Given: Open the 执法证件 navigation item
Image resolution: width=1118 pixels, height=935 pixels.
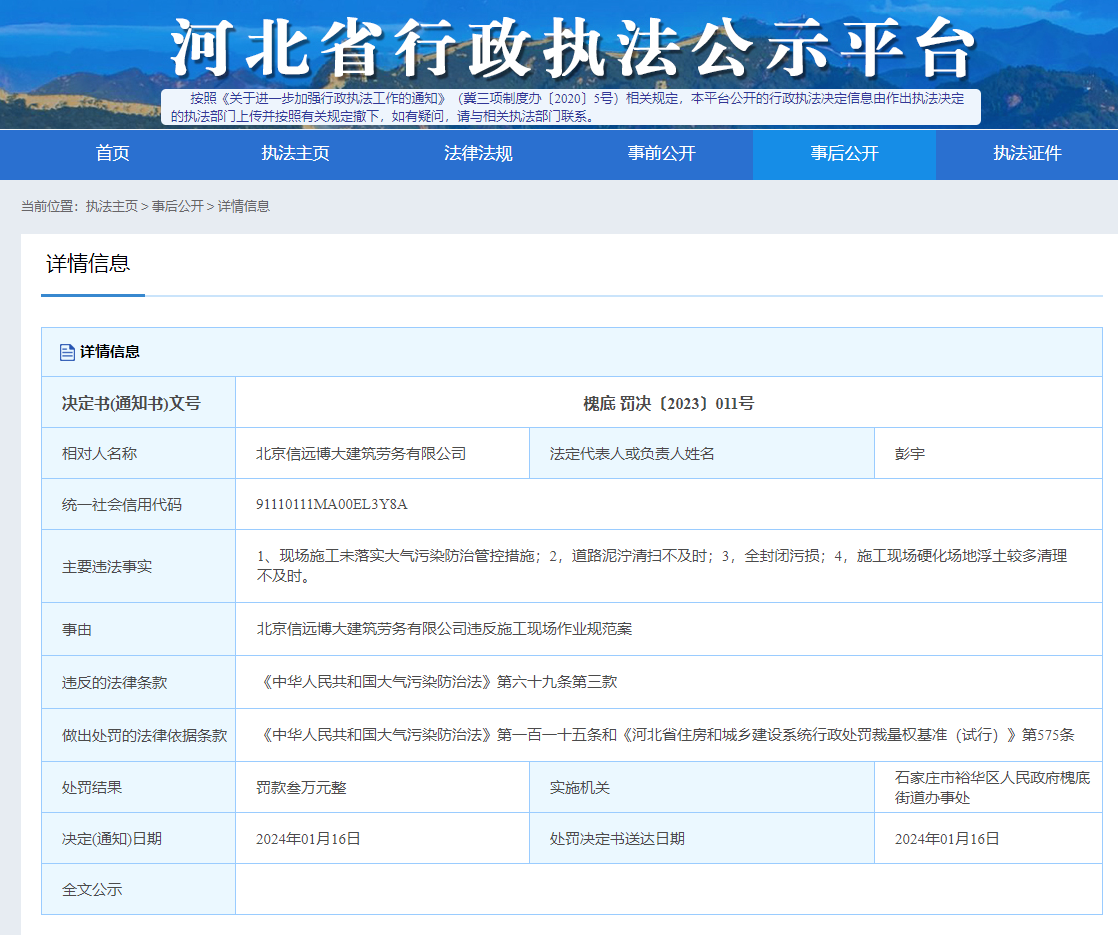Looking at the screenshot, I should (1027, 153).
